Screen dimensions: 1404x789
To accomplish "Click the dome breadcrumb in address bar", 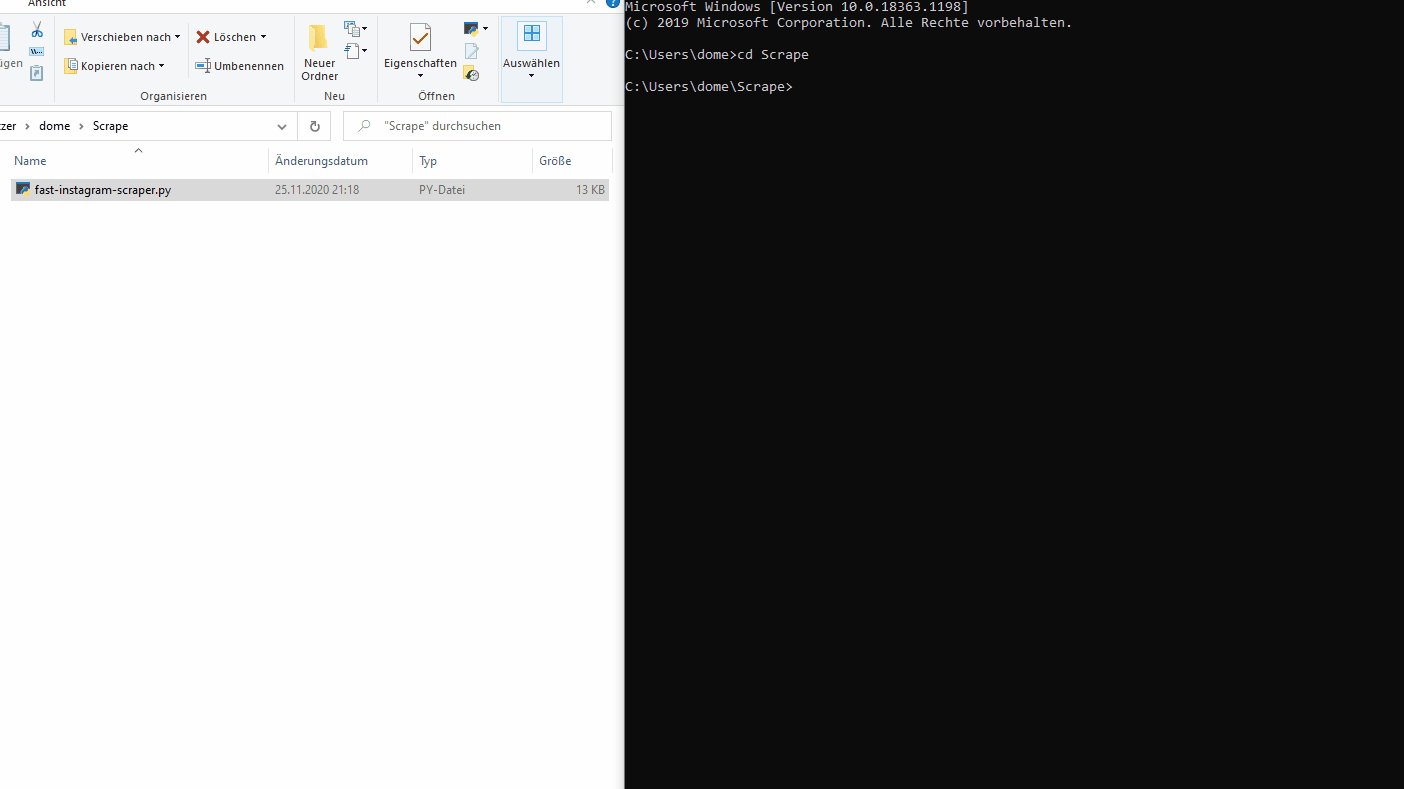I will (x=54, y=126).
